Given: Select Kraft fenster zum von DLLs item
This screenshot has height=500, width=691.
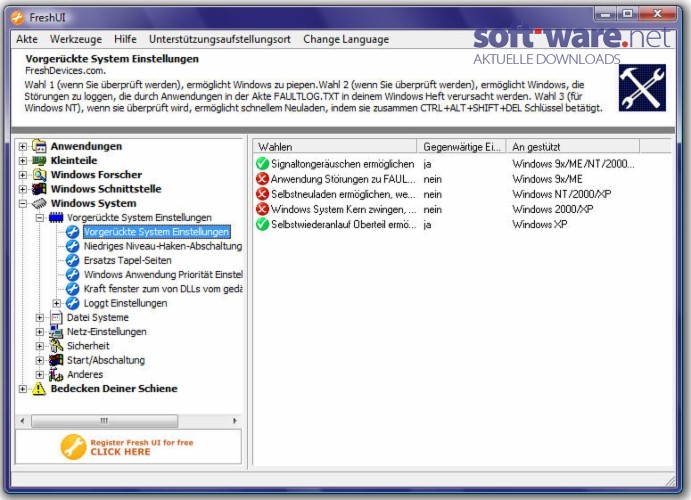Looking at the screenshot, I should click(x=163, y=289).
